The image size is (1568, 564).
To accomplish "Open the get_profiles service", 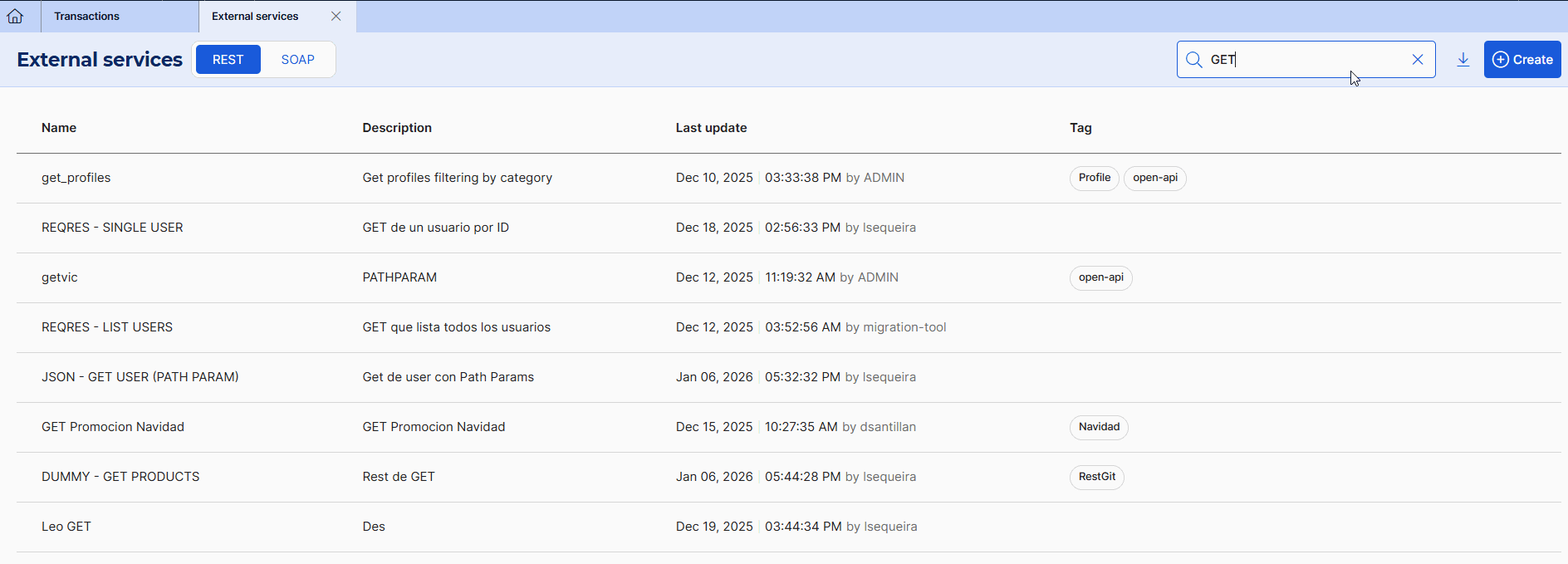I will [76, 178].
